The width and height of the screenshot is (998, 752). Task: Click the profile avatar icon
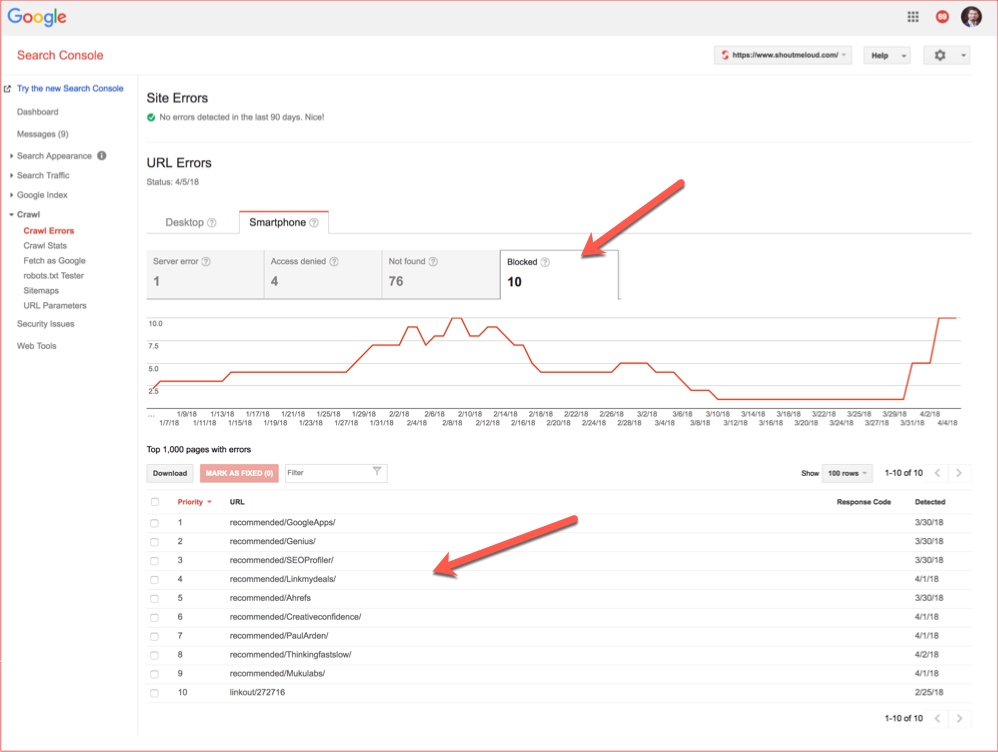coord(971,16)
